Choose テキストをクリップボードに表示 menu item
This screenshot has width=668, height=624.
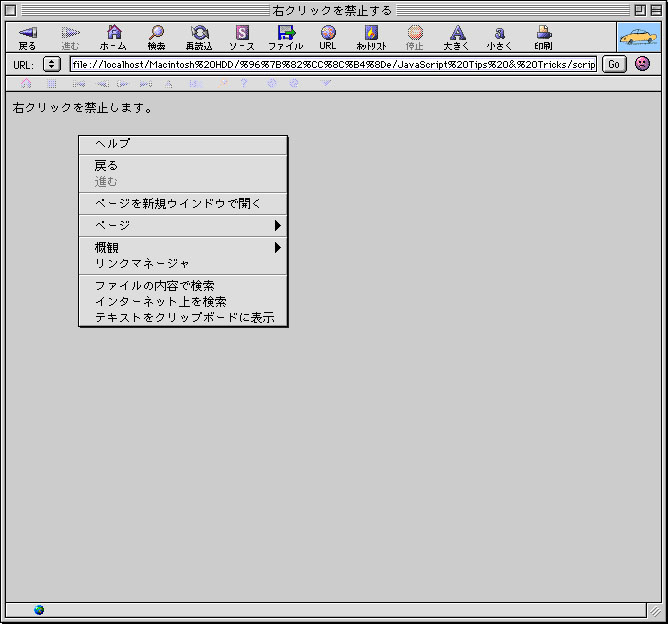click(183, 318)
